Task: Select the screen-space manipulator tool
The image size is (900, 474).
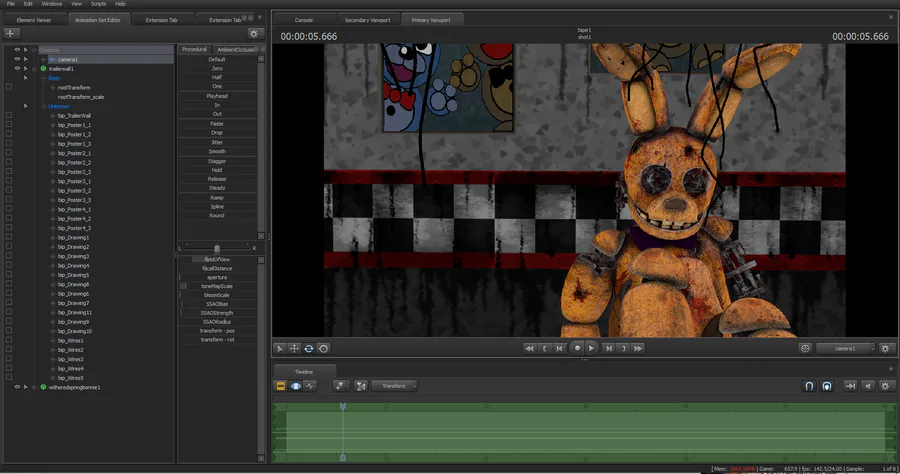Action: [x=323, y=348]
